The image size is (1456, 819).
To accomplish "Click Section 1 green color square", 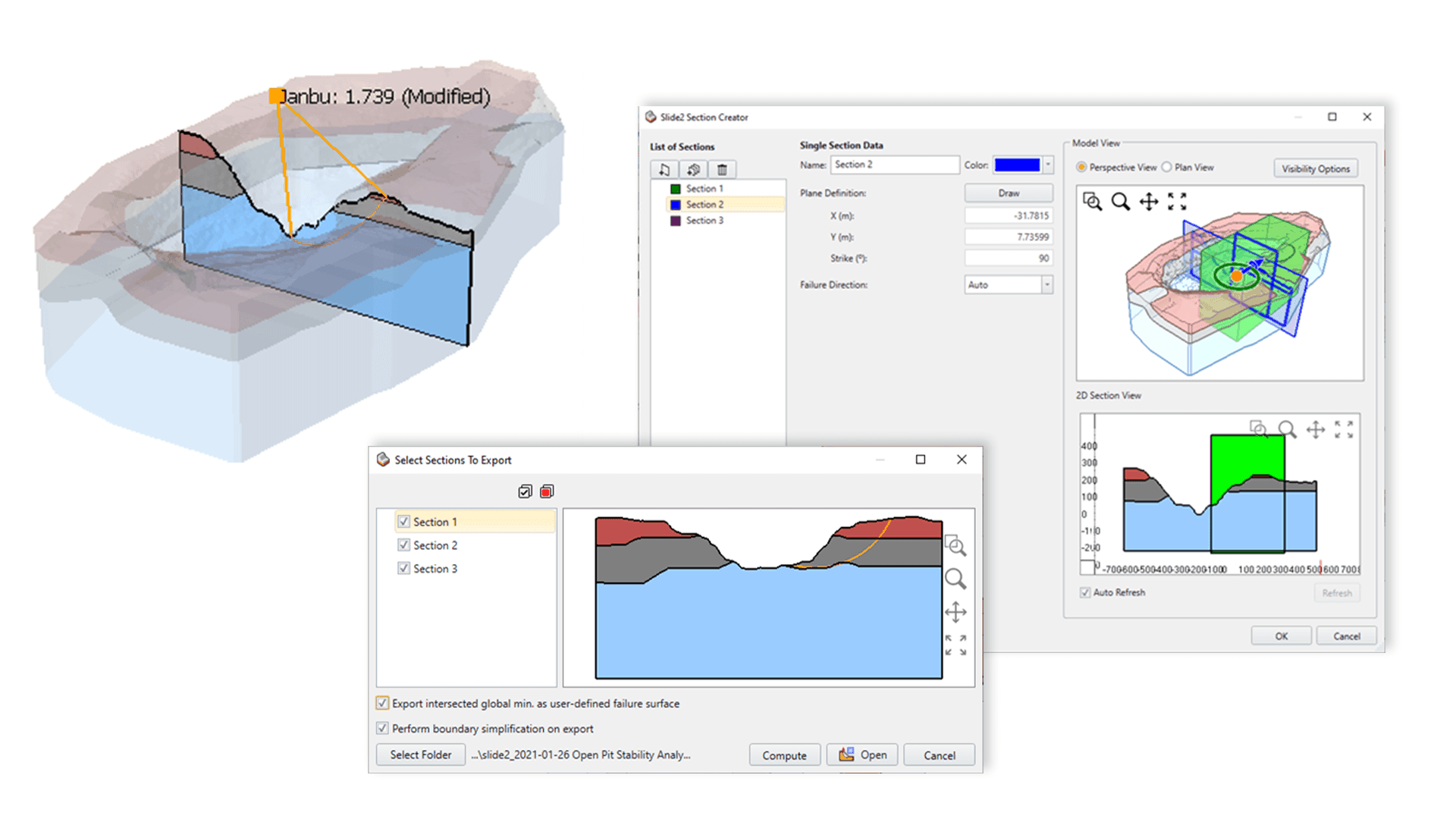I will 675,189.
